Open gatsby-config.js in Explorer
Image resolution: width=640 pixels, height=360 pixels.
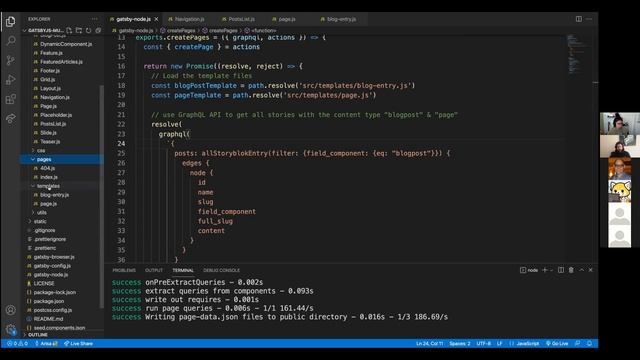52,266
